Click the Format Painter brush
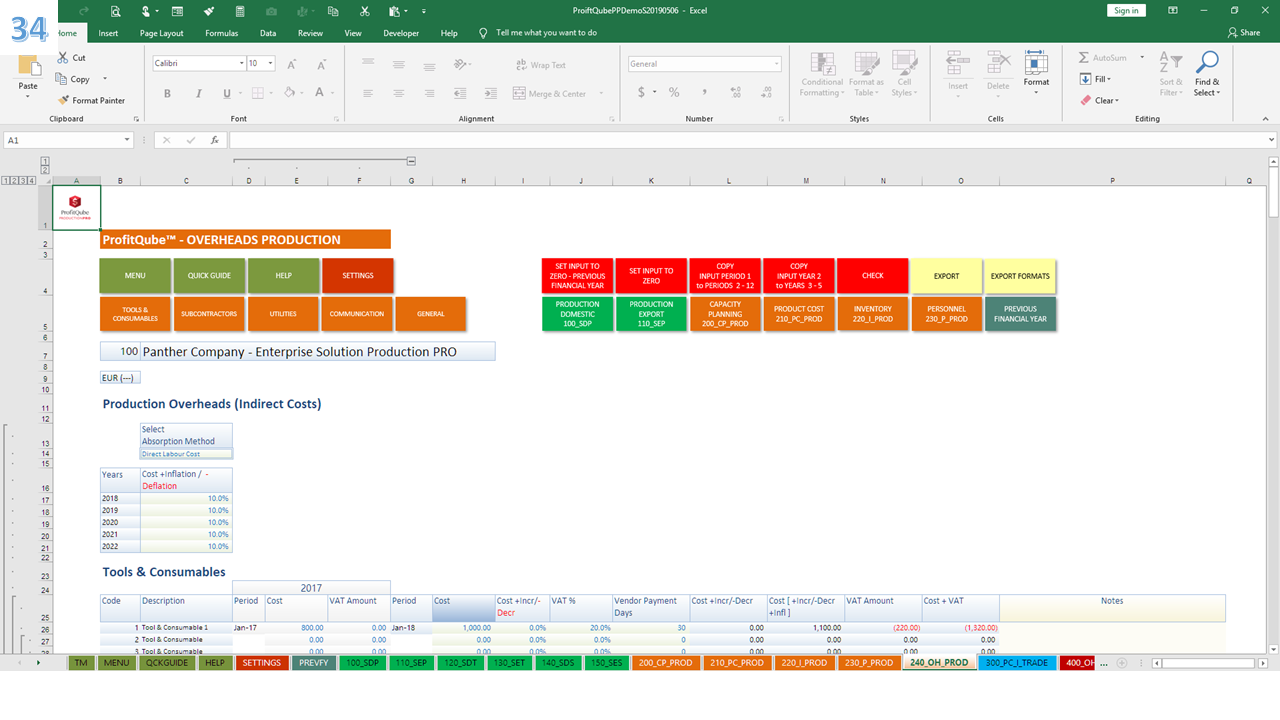 64,100
